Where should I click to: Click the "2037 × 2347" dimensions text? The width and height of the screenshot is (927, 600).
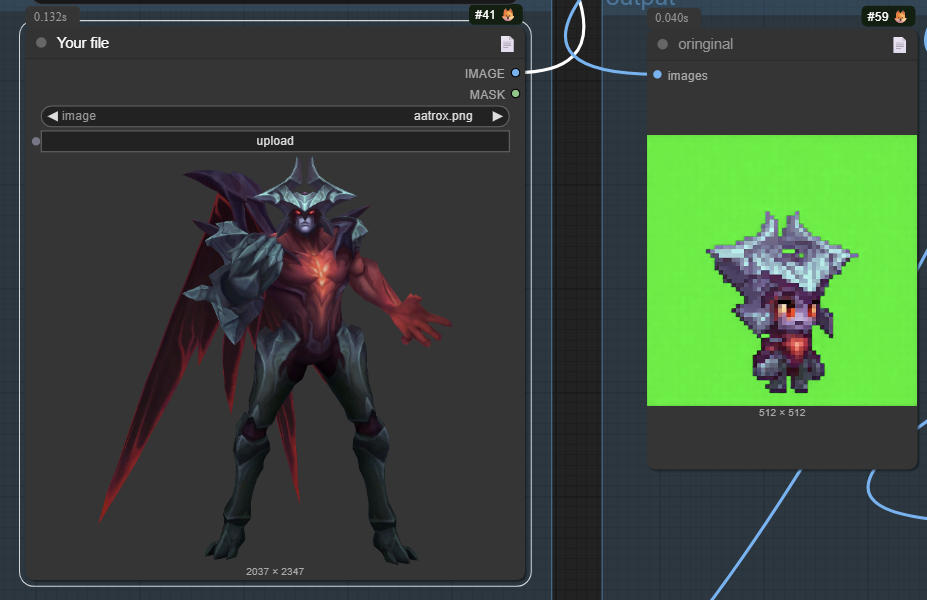[275, 572]
